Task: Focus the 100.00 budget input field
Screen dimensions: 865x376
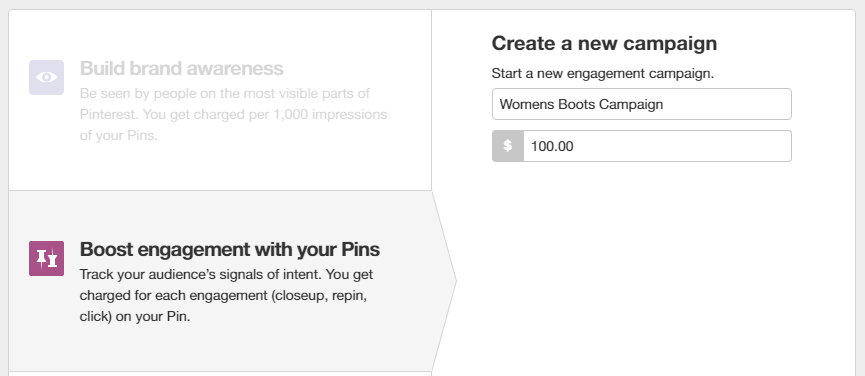Action: (x=657, y=146)
